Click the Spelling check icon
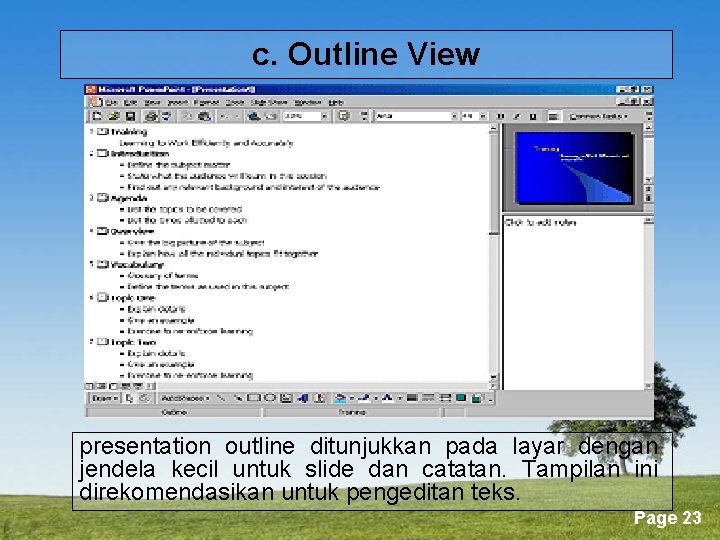This screenshot has height=540, width=720. point(166,116)
